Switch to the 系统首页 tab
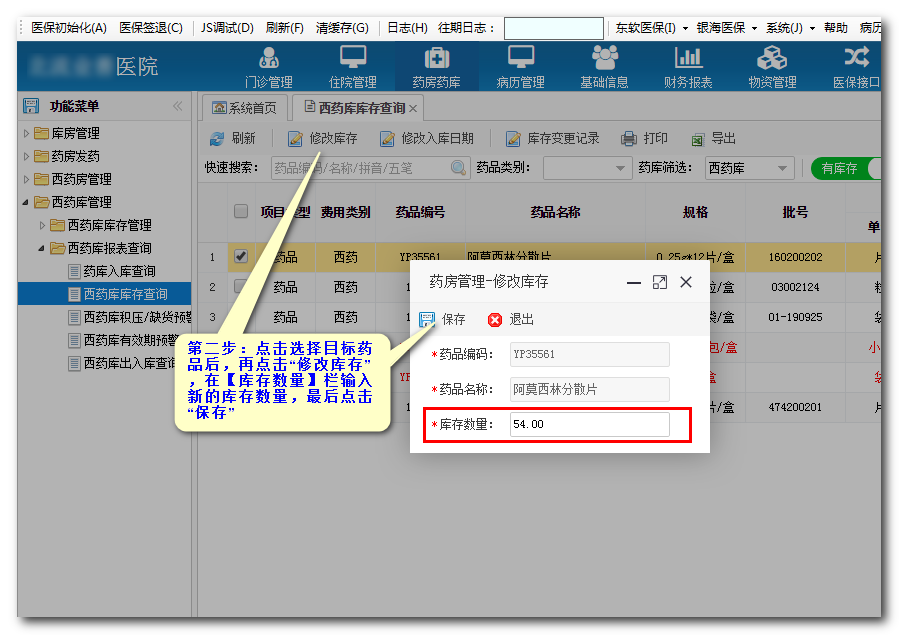Screen dimensions: 899x635 [246, 107]
